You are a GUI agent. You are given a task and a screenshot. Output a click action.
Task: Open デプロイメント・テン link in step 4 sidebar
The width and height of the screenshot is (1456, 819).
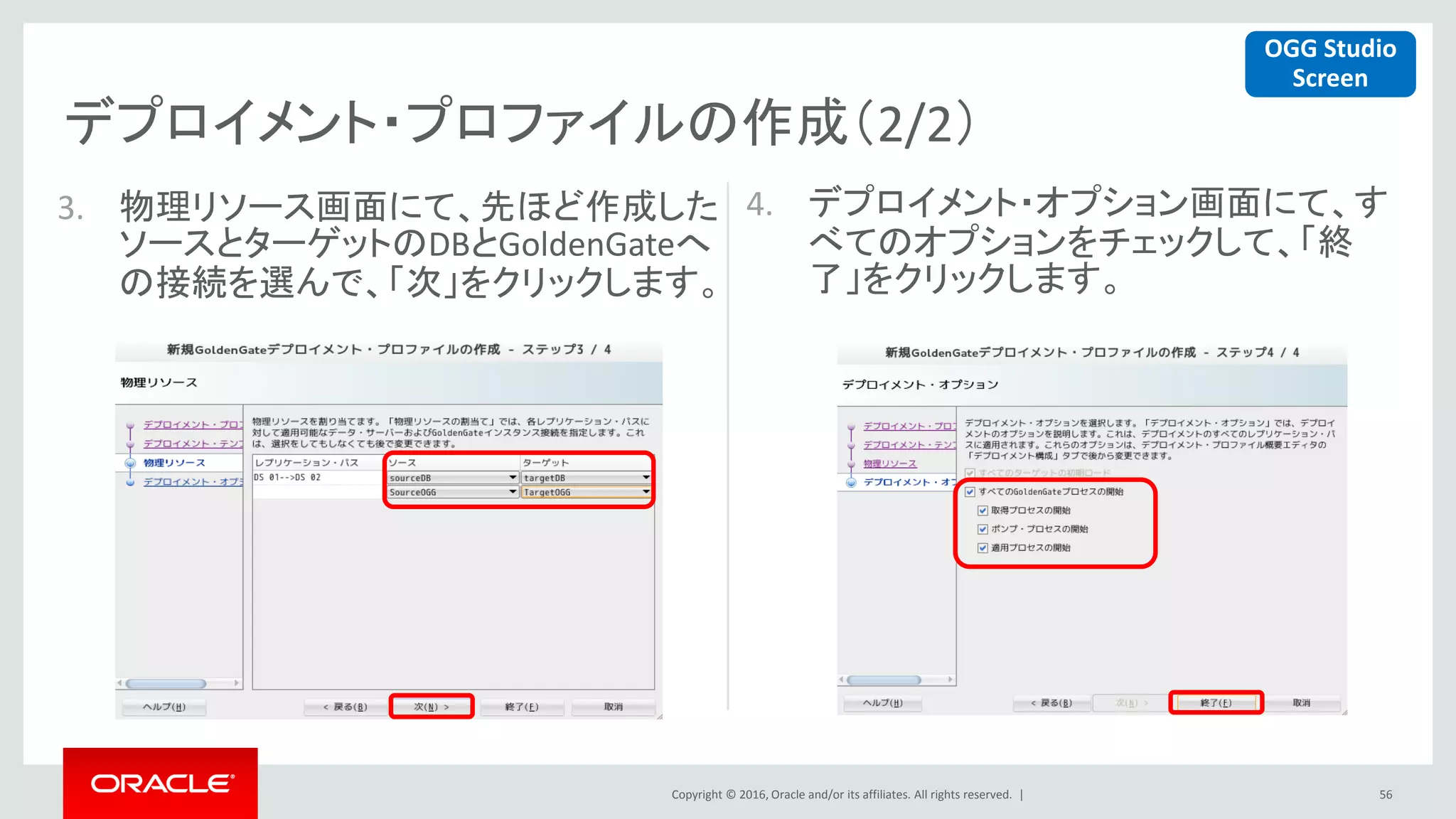(909, 444)
